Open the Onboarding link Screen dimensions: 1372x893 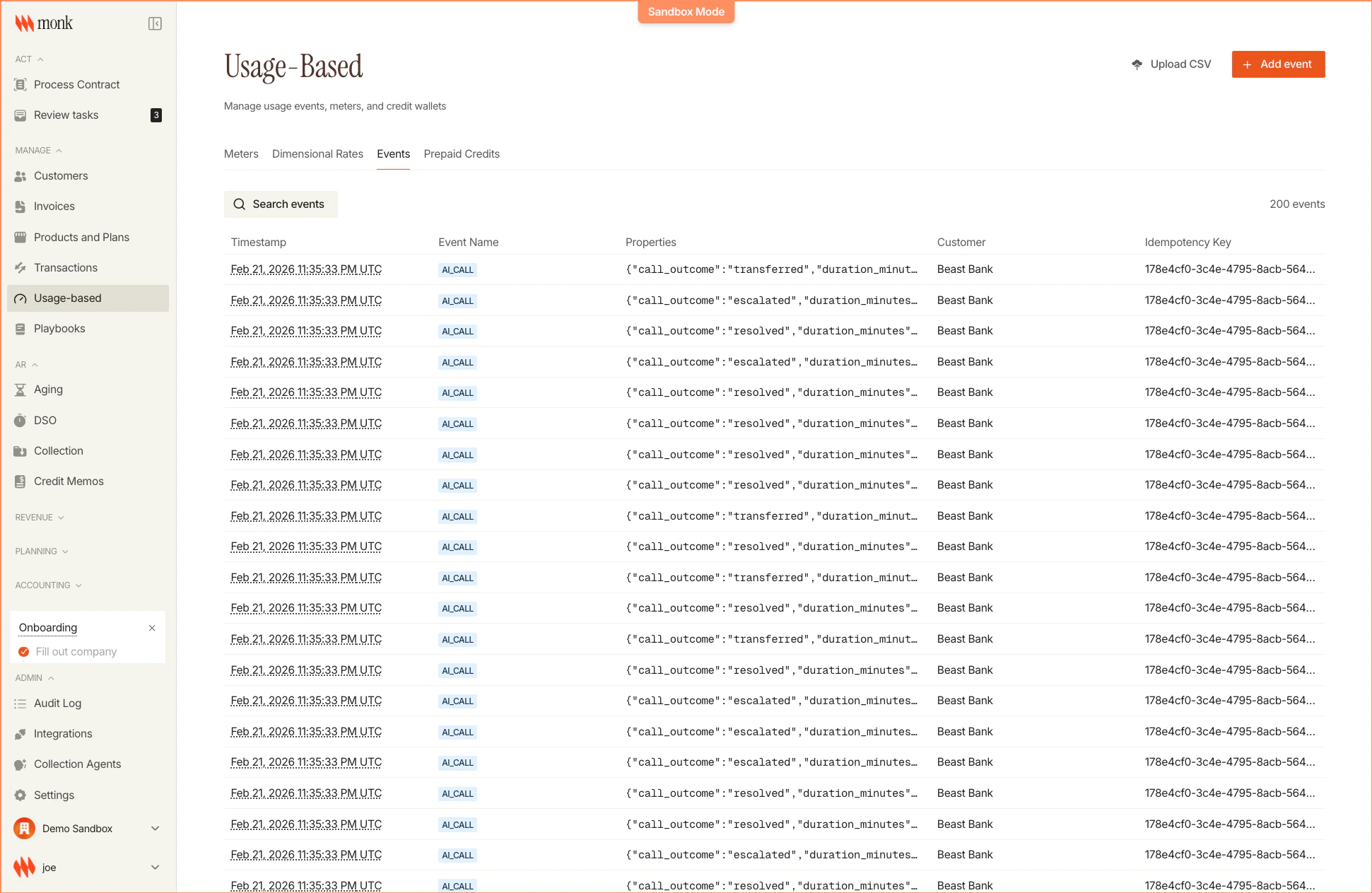click(48, 628)
